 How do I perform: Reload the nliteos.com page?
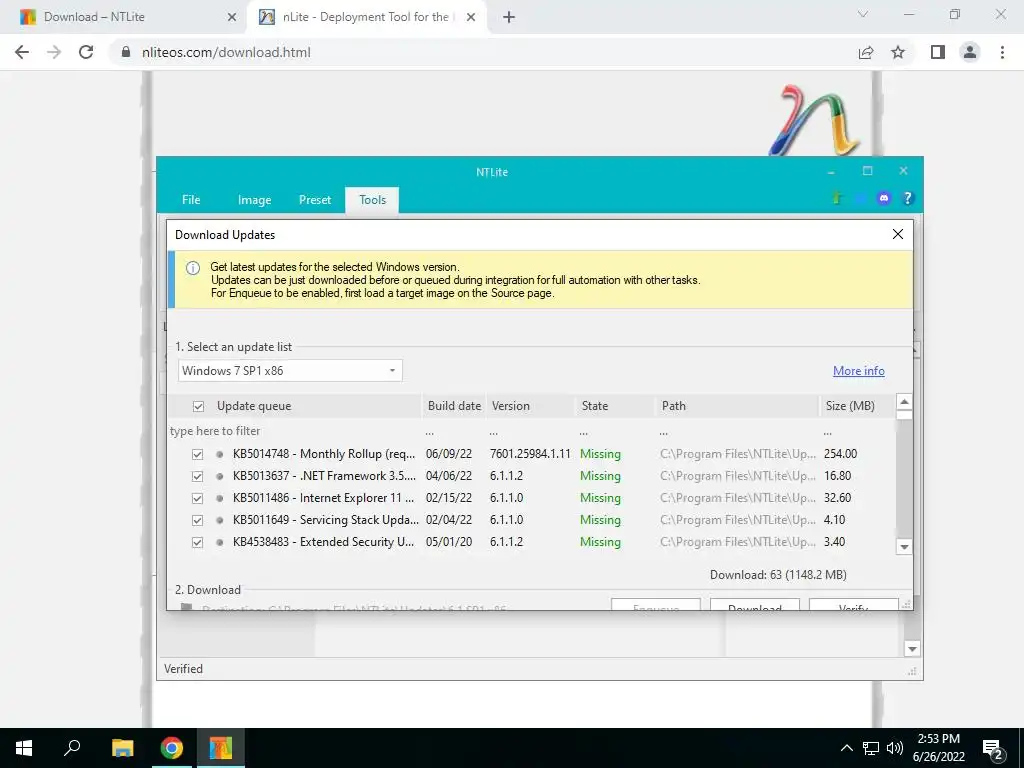coord(86,52)
